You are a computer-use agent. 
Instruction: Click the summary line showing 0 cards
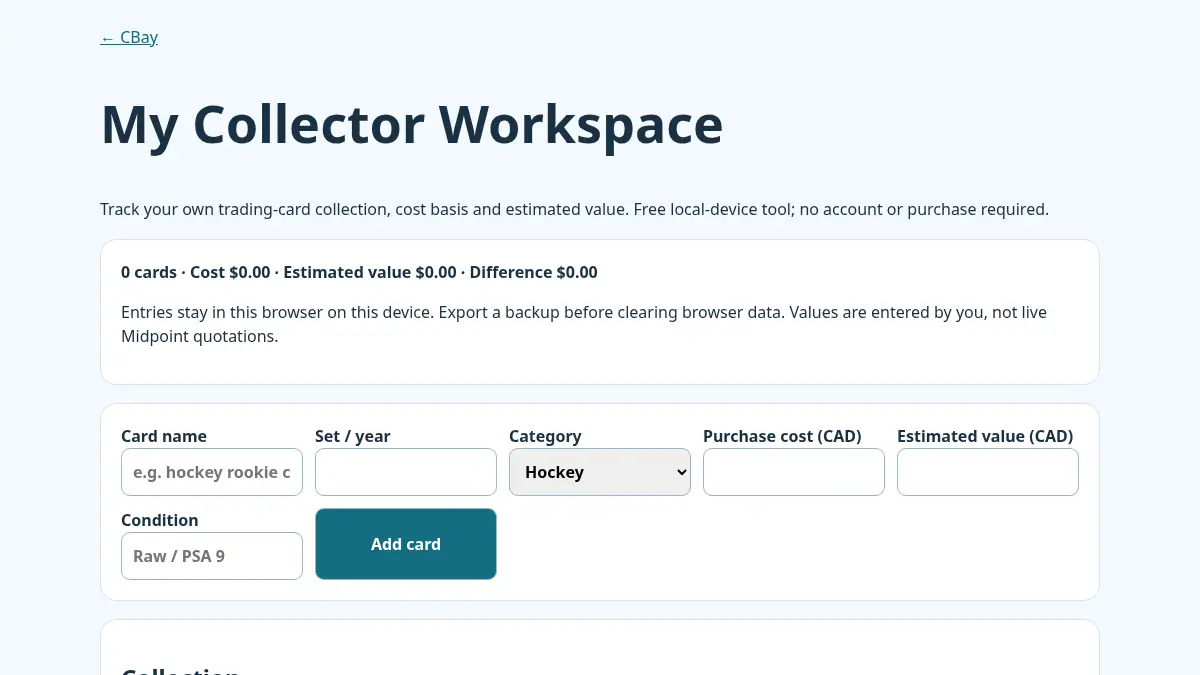pyautogui.click(x=359, y=272)
